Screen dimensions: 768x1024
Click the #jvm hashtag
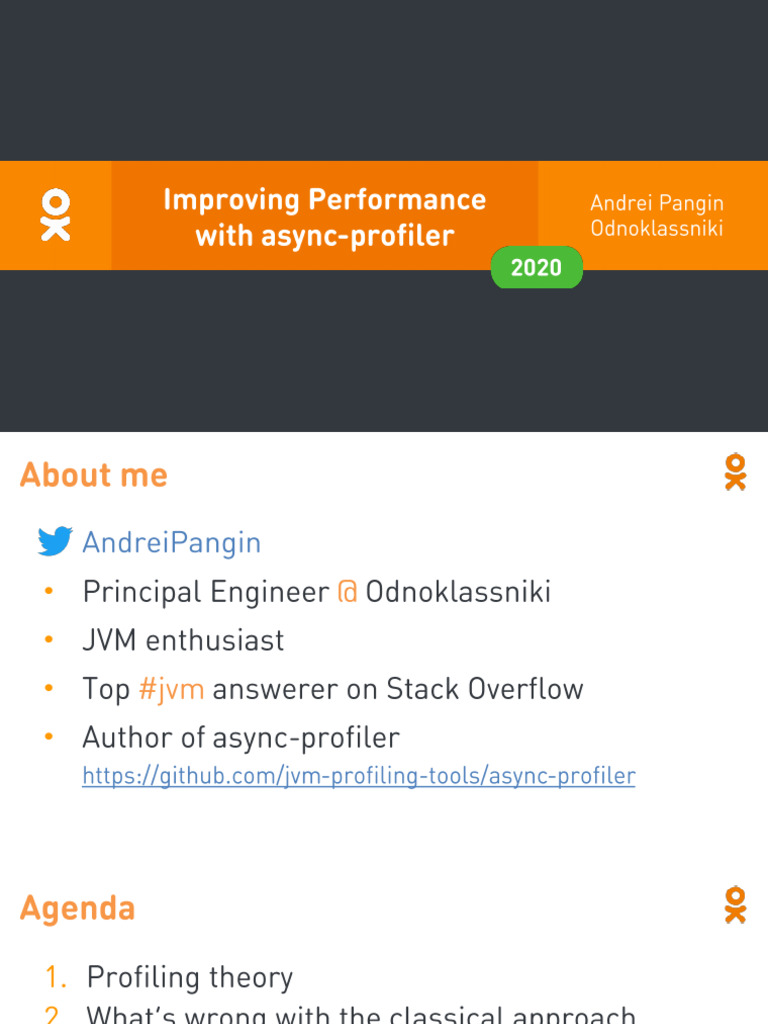171,689
